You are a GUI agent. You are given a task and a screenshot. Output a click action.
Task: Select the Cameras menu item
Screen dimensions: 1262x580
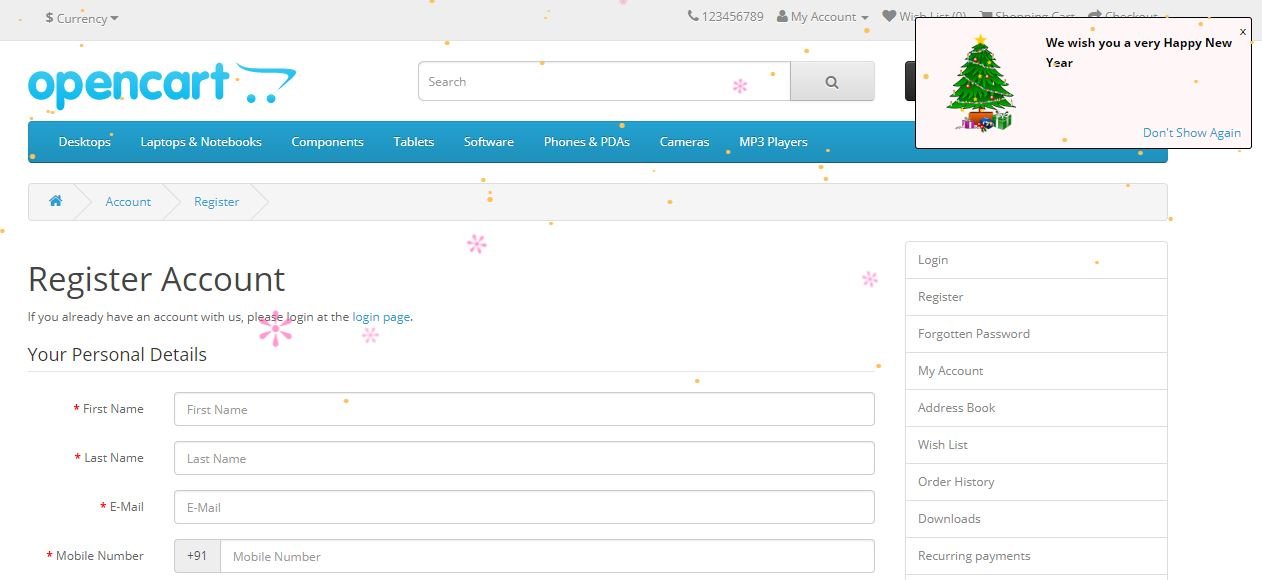[x=684, y=142]
